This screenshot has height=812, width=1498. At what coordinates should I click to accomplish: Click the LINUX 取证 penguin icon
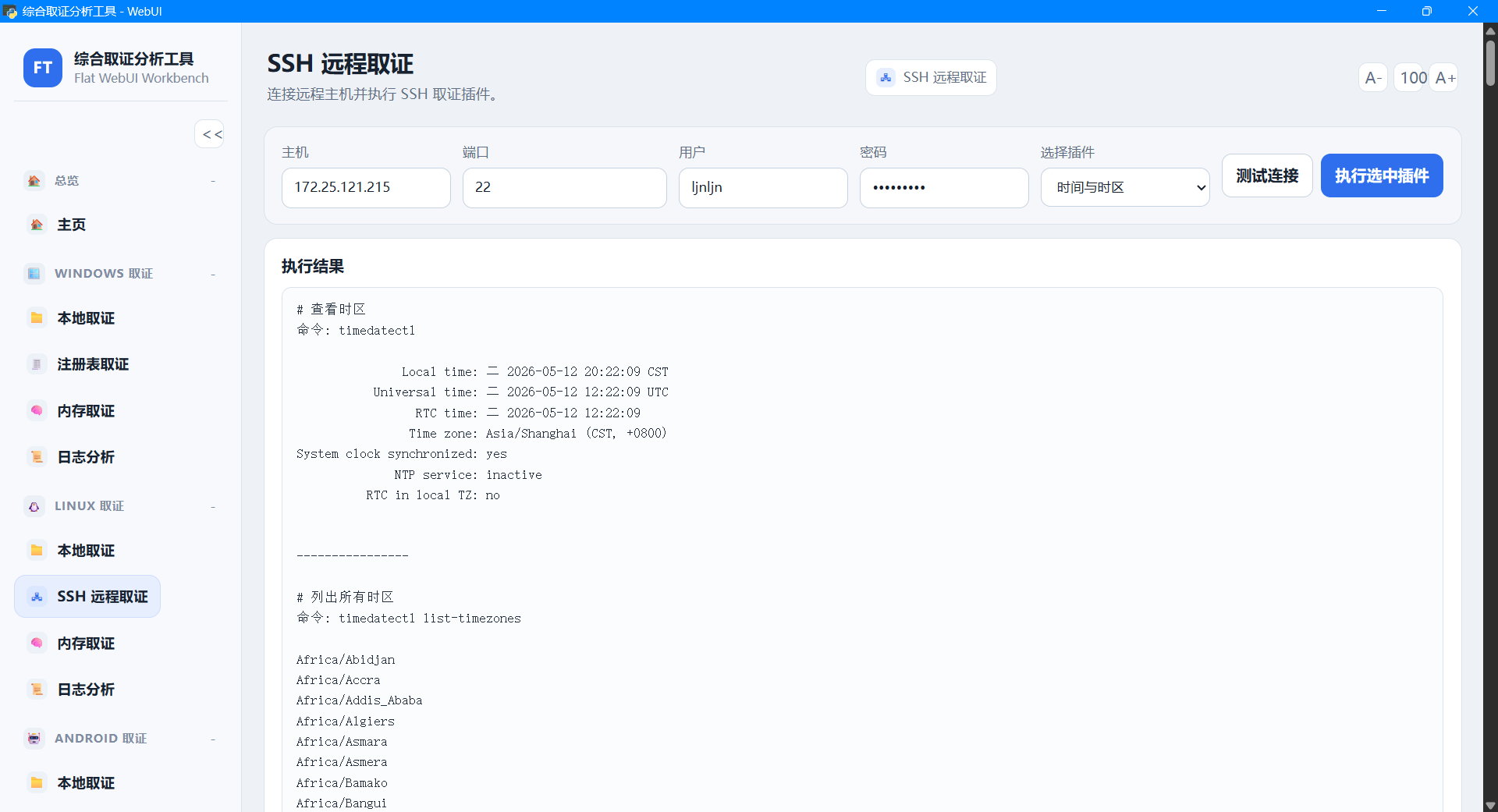[x=34, y=506]
